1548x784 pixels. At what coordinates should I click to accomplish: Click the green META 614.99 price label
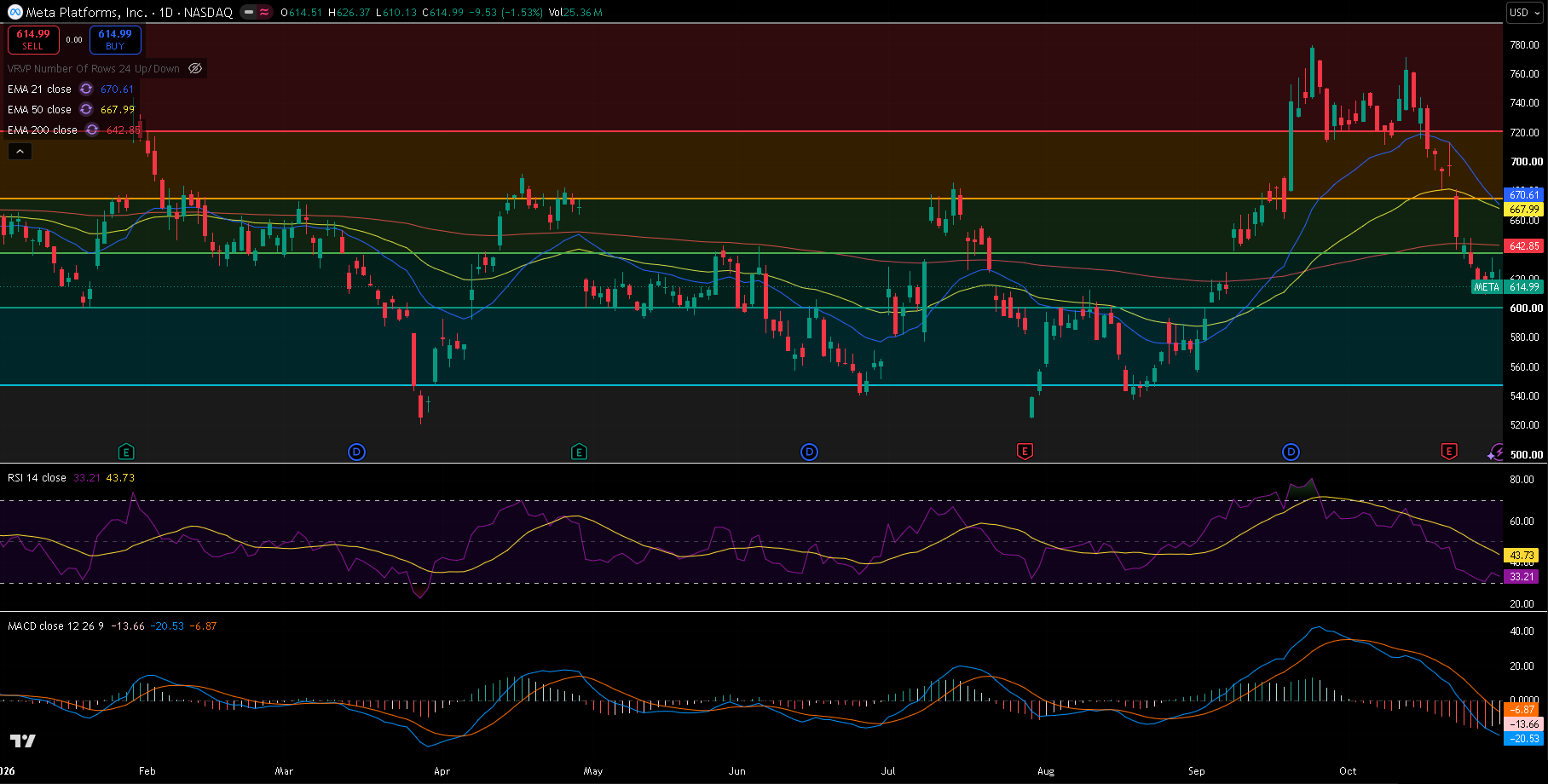click(x=1507, y=286)
